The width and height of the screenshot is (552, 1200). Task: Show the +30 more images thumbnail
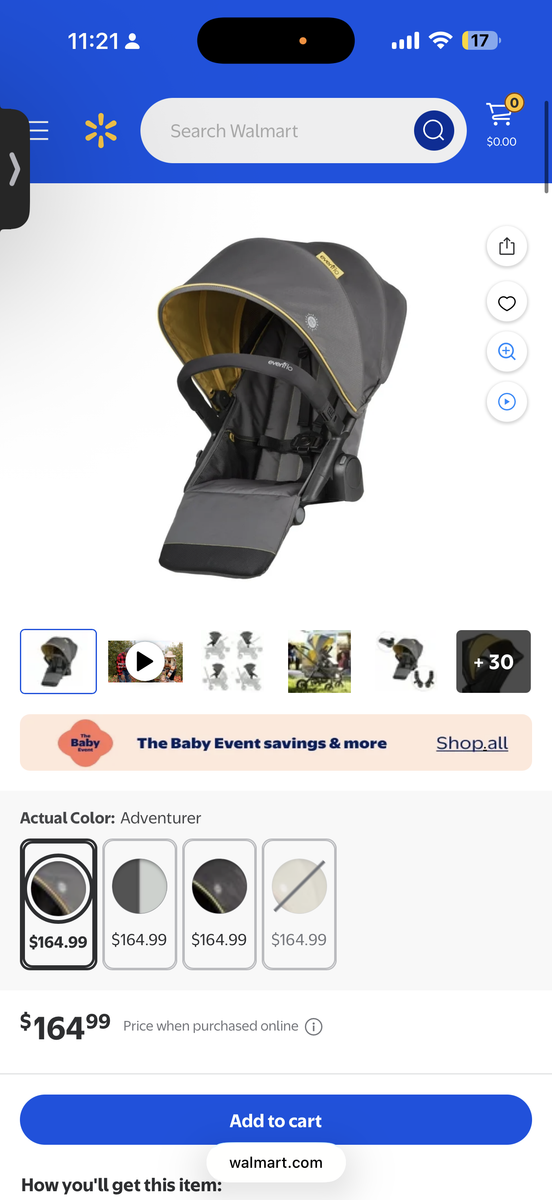click(x=494, y=661)
